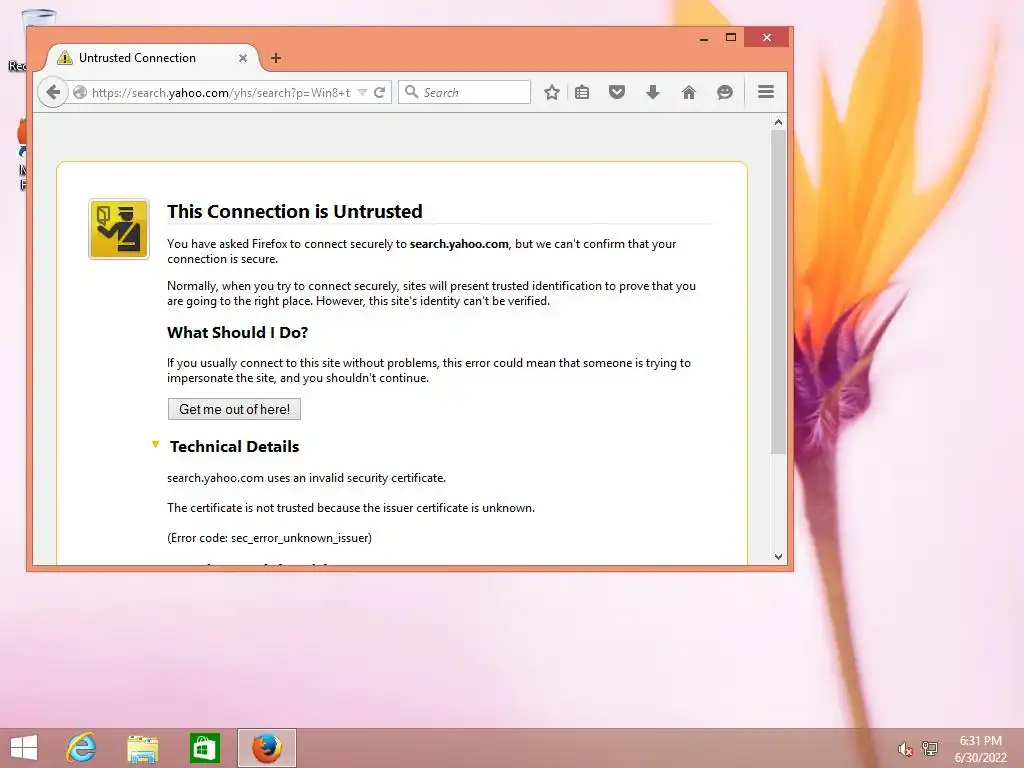
Task: Click the muted volume tray icon
Action: 905,748
